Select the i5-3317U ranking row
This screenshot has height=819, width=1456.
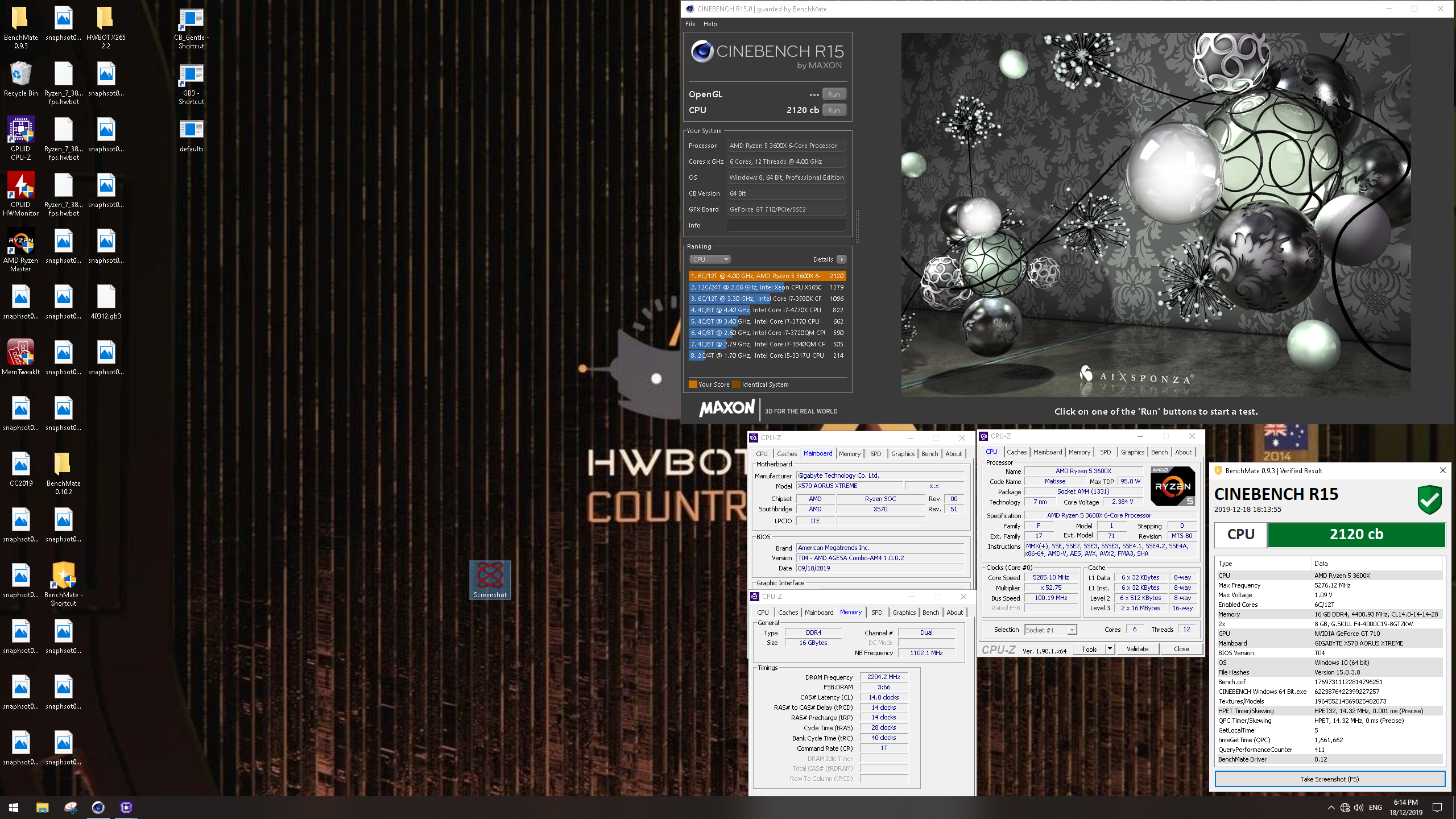point(767,355)
